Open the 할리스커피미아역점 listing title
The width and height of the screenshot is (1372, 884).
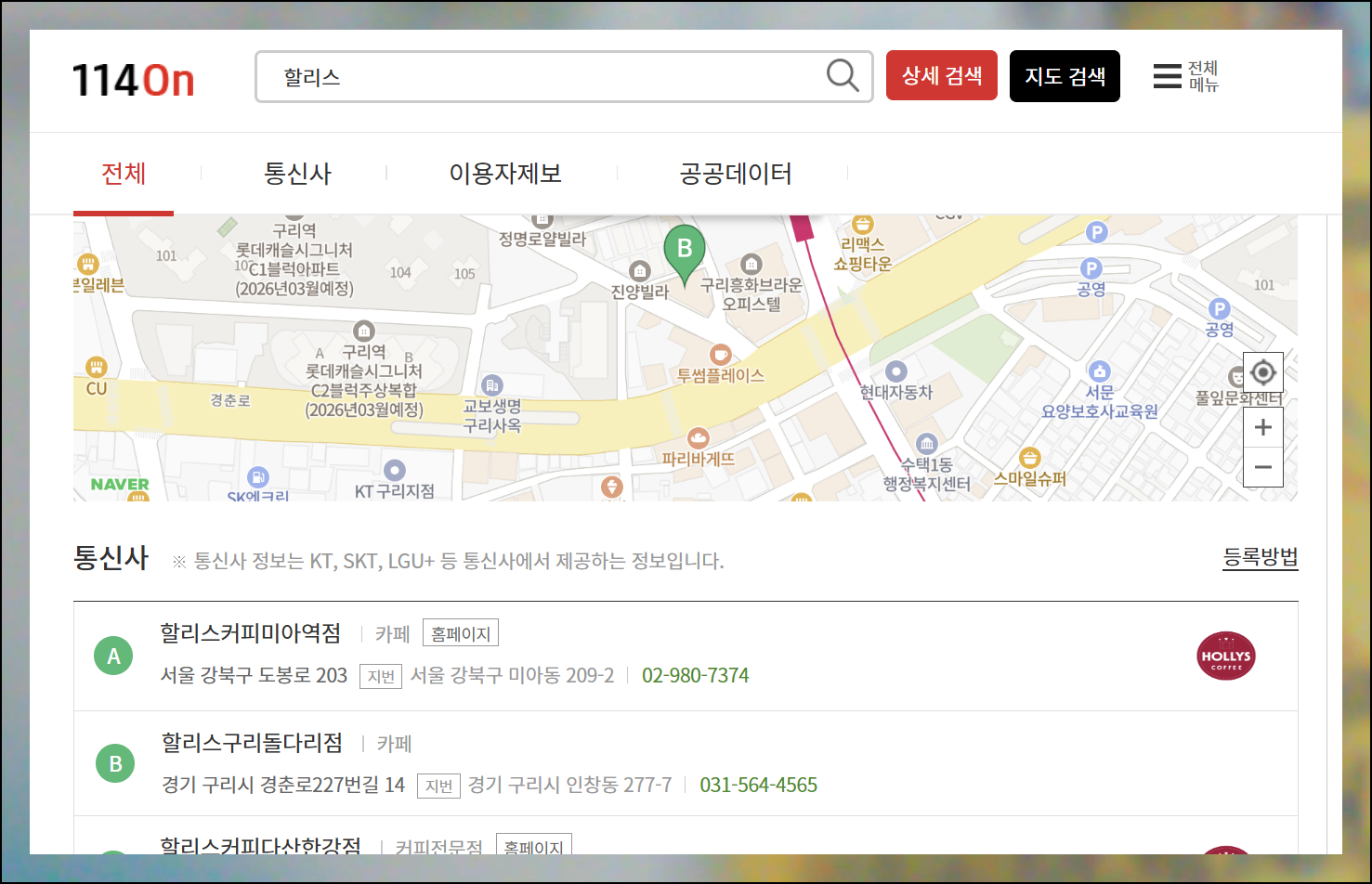point(251,633)
